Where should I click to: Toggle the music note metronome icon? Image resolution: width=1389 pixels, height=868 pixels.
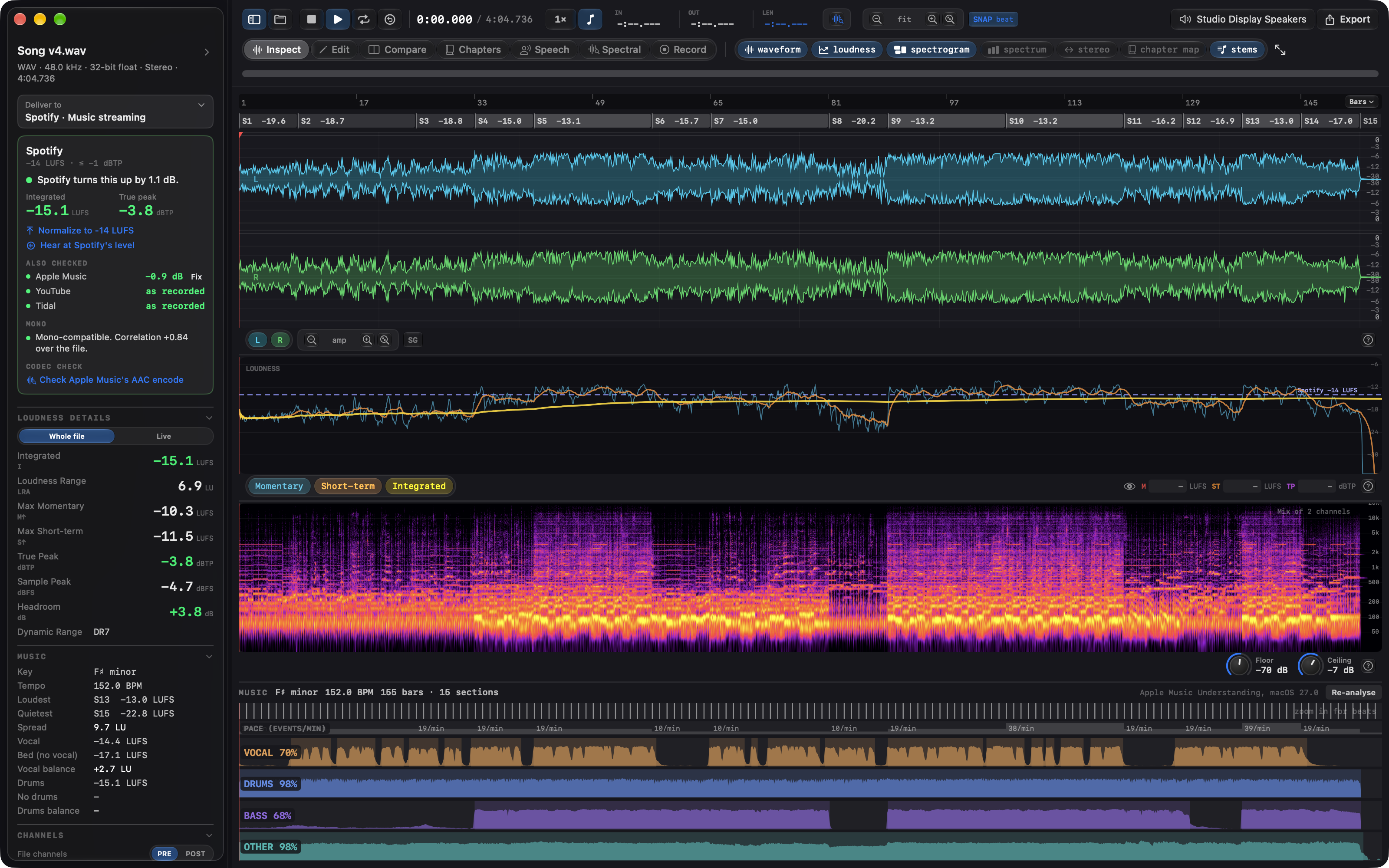point(590,20)
